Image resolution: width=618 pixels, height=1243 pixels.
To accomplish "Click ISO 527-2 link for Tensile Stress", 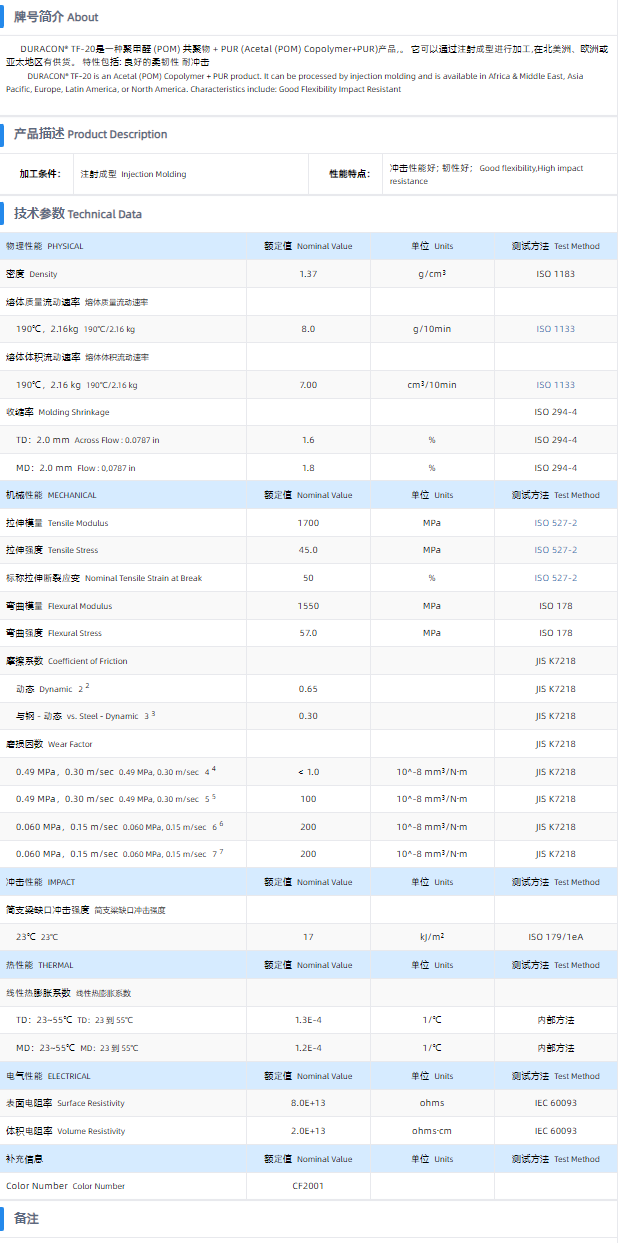I will pos(555,550).
